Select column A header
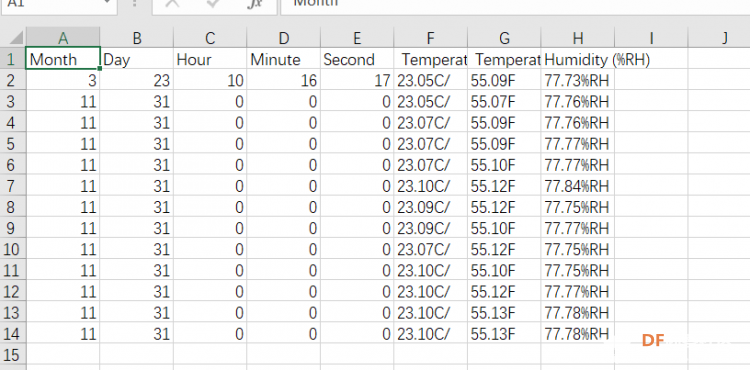The width and height of the screenshot is (750, 370). click(63, 38)
